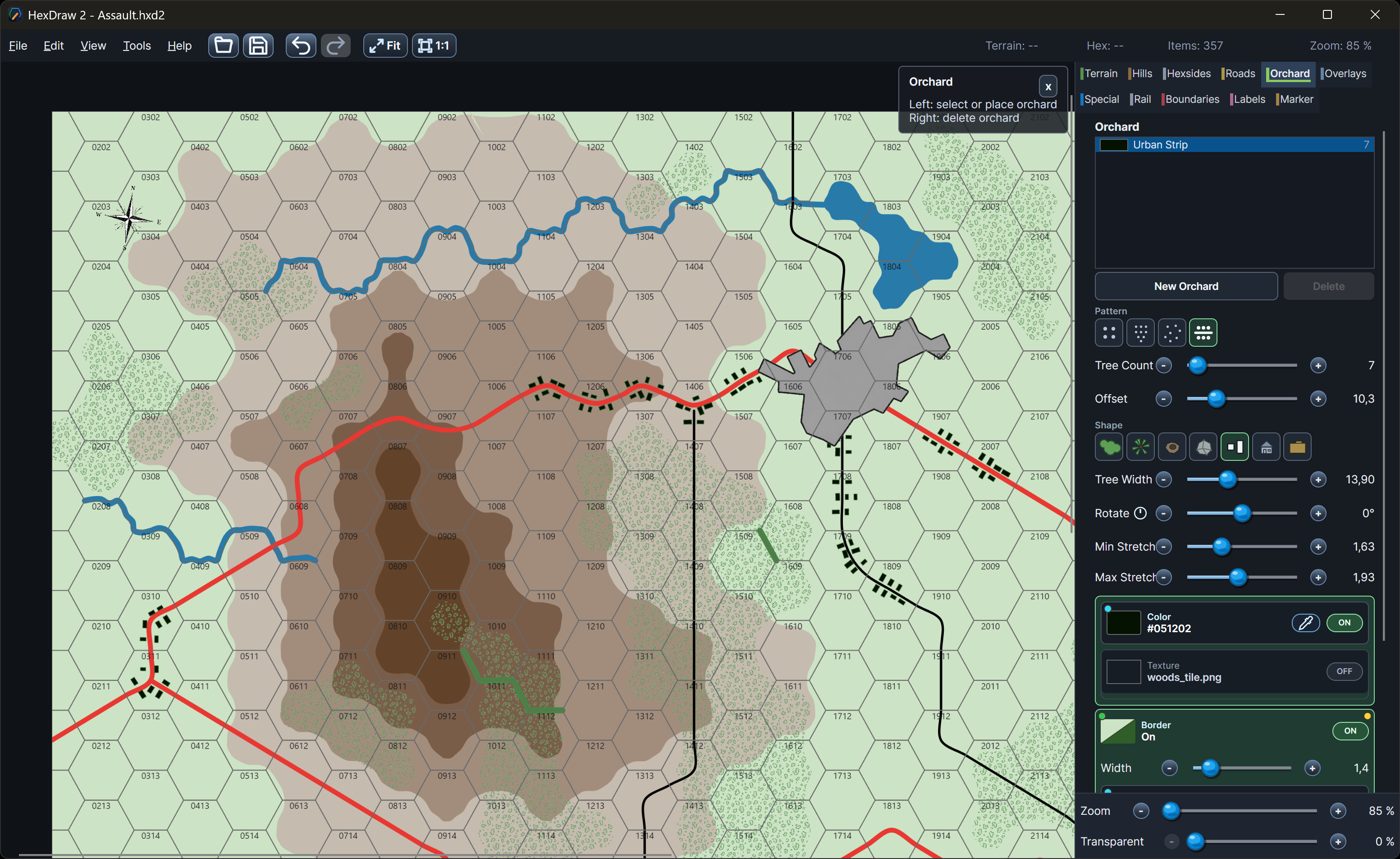Set map view to 1:1 scale
Viewport: 1400px width, 859px height.
pos(434,46)
